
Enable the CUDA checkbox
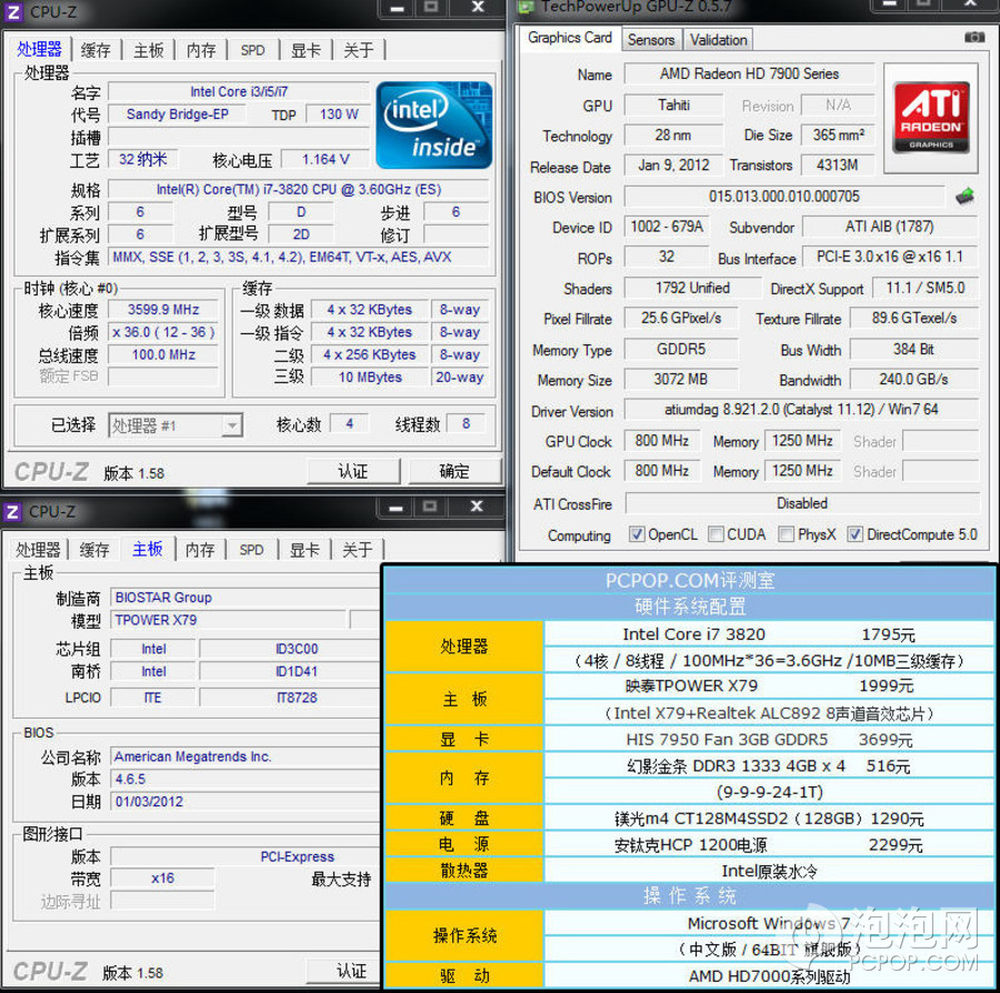(717, 534)
